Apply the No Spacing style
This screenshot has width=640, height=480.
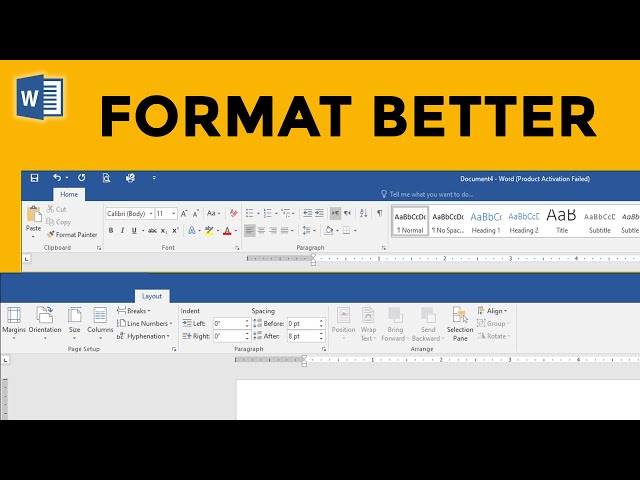(448, 221)
